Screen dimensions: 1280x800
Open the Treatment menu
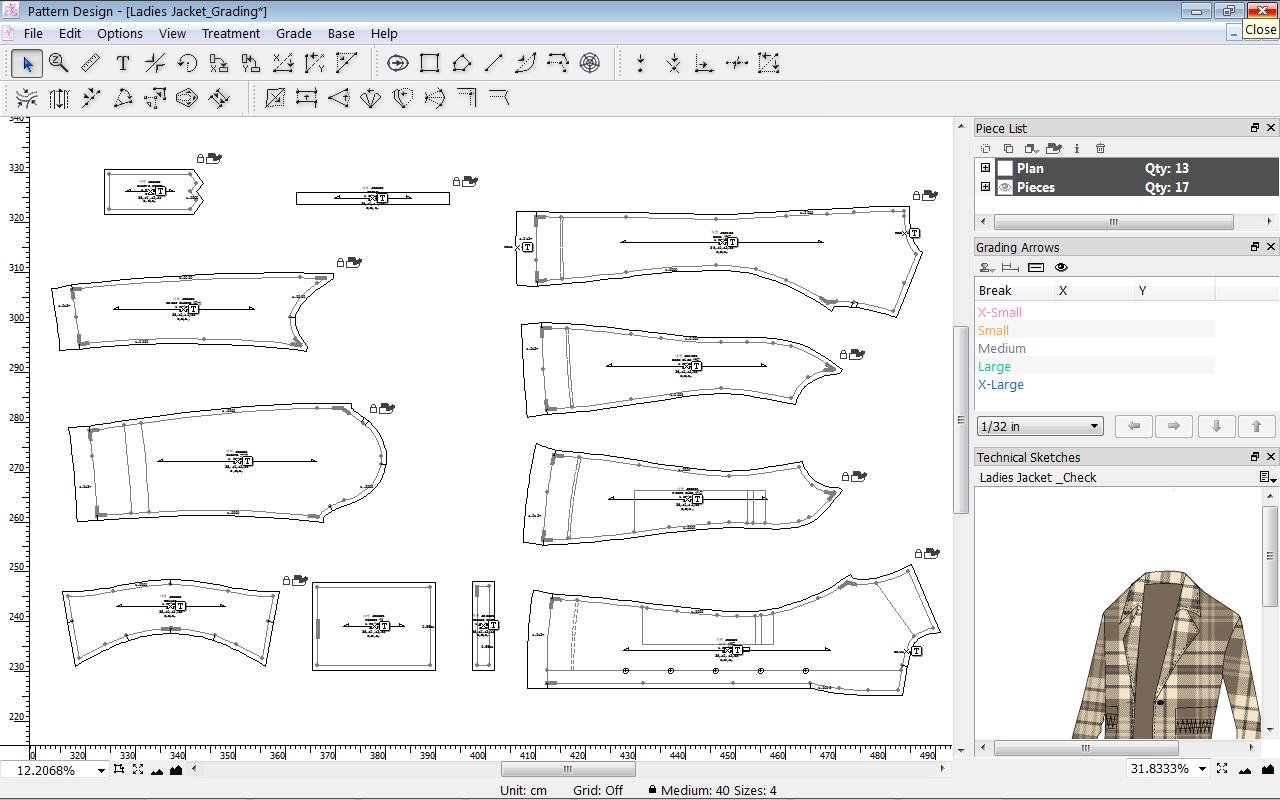pos(230,33)
